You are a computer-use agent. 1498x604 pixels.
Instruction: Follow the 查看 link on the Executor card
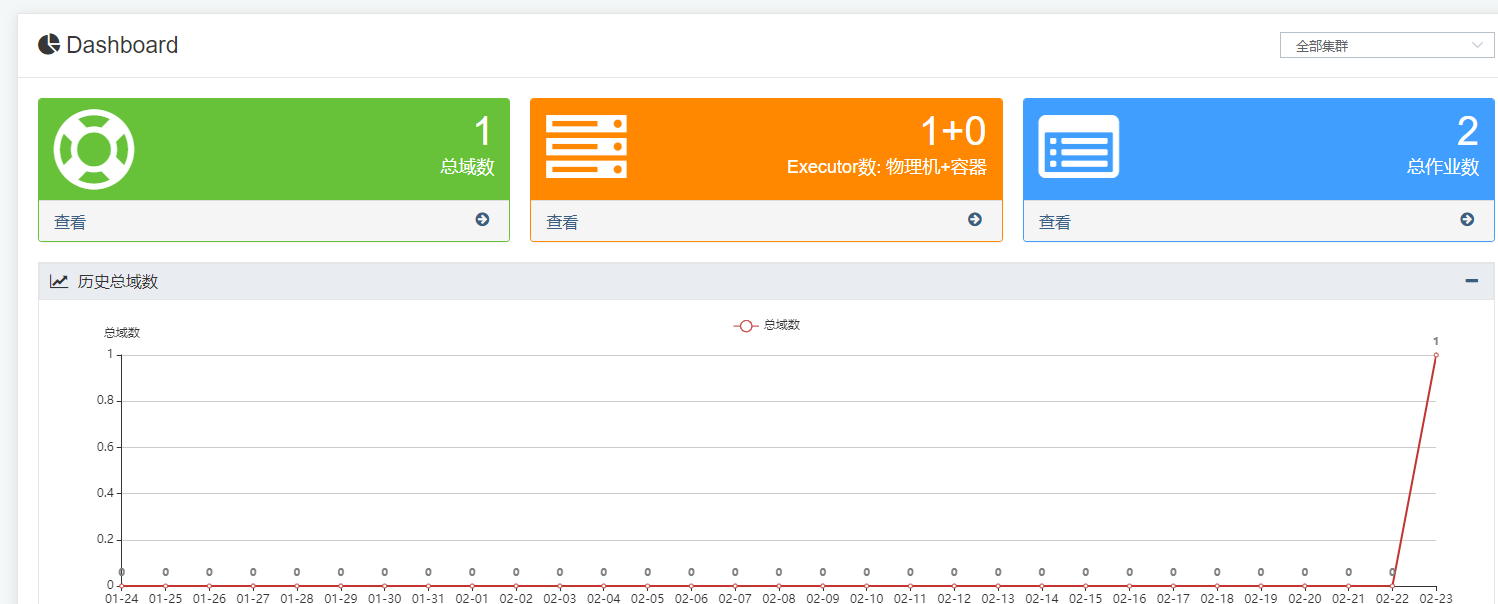pos(561,220)
